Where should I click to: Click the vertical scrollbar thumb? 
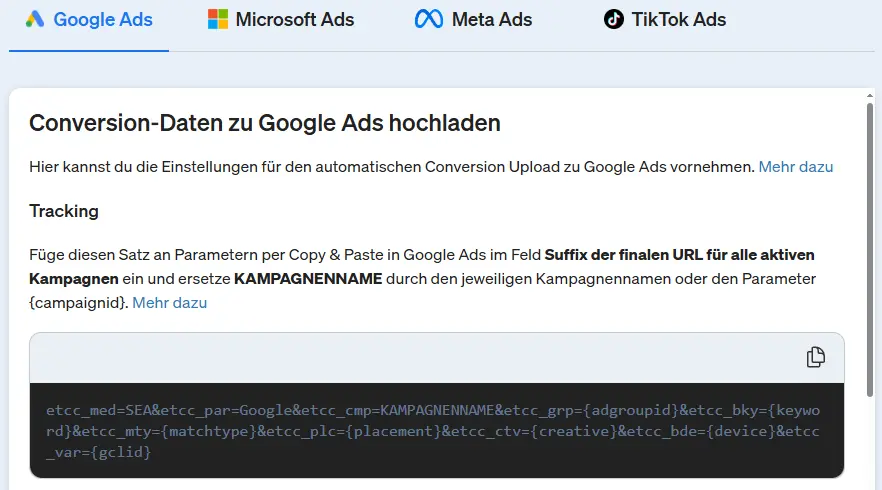[870, 249]
